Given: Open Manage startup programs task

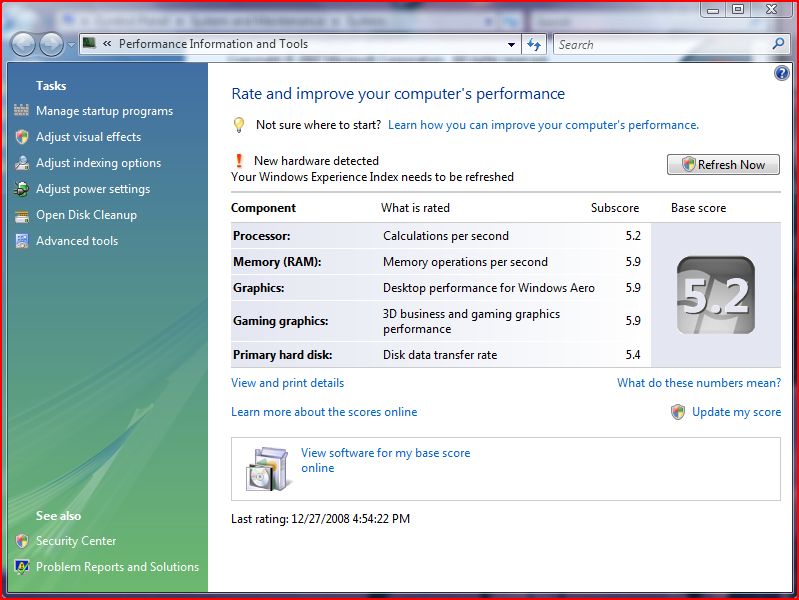Looking at the screenshot, I should click(104, 111).
